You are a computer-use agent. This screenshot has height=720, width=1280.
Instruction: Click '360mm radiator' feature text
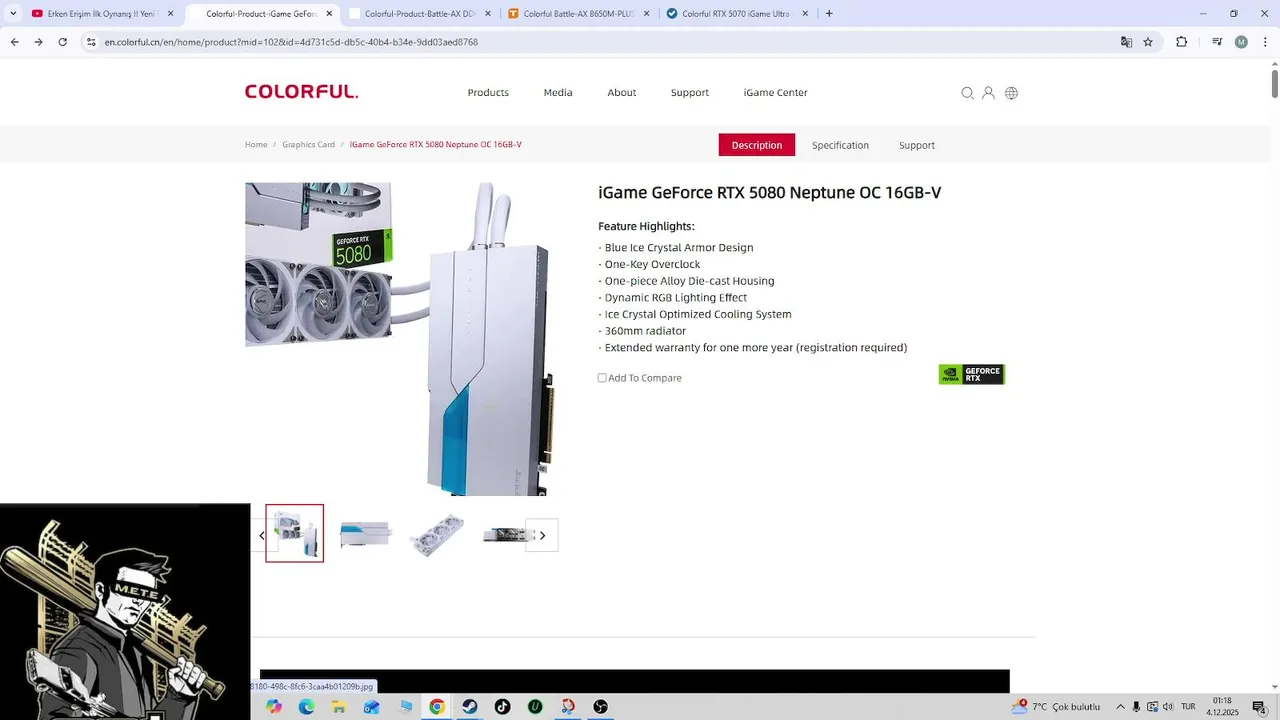pyautogui.click(x=645, y=331)
